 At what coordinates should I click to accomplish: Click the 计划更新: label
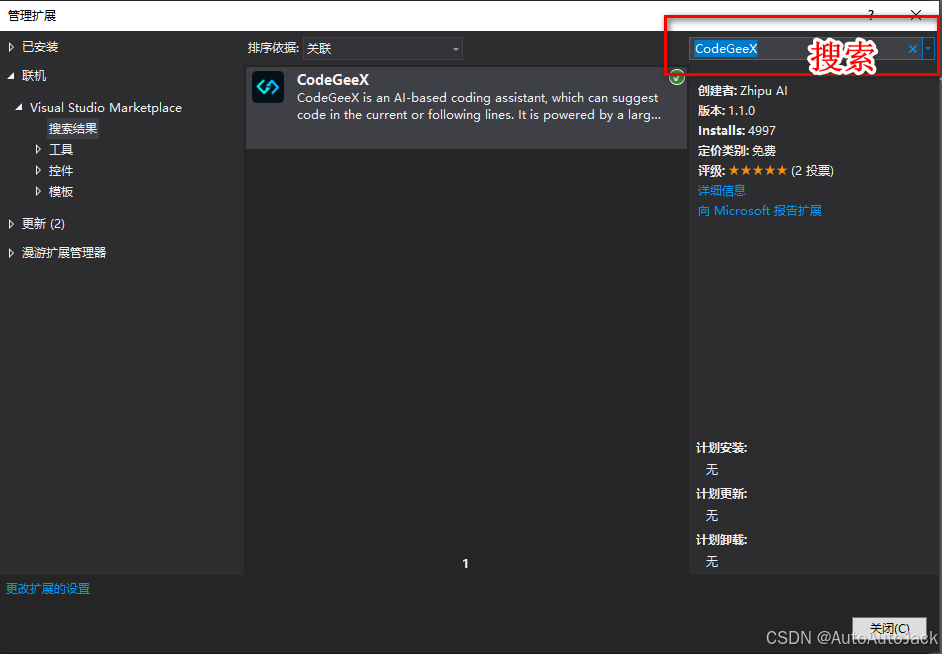(x=722, y=494)
